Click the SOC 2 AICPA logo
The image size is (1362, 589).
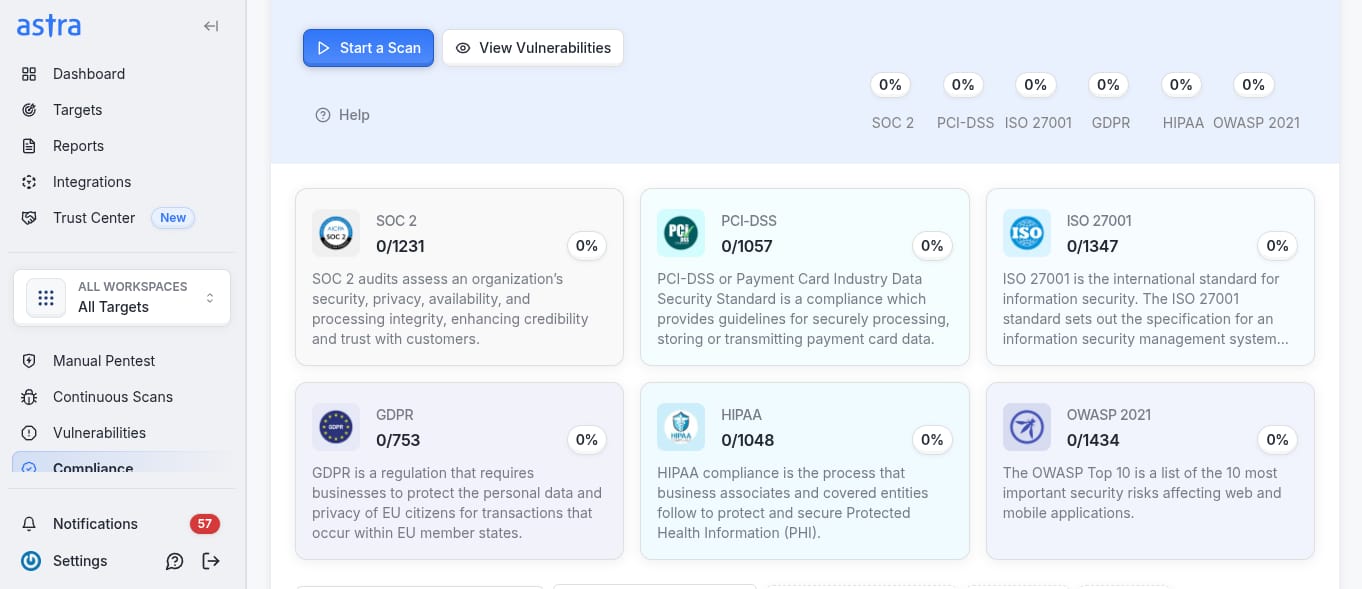point(336,233)
